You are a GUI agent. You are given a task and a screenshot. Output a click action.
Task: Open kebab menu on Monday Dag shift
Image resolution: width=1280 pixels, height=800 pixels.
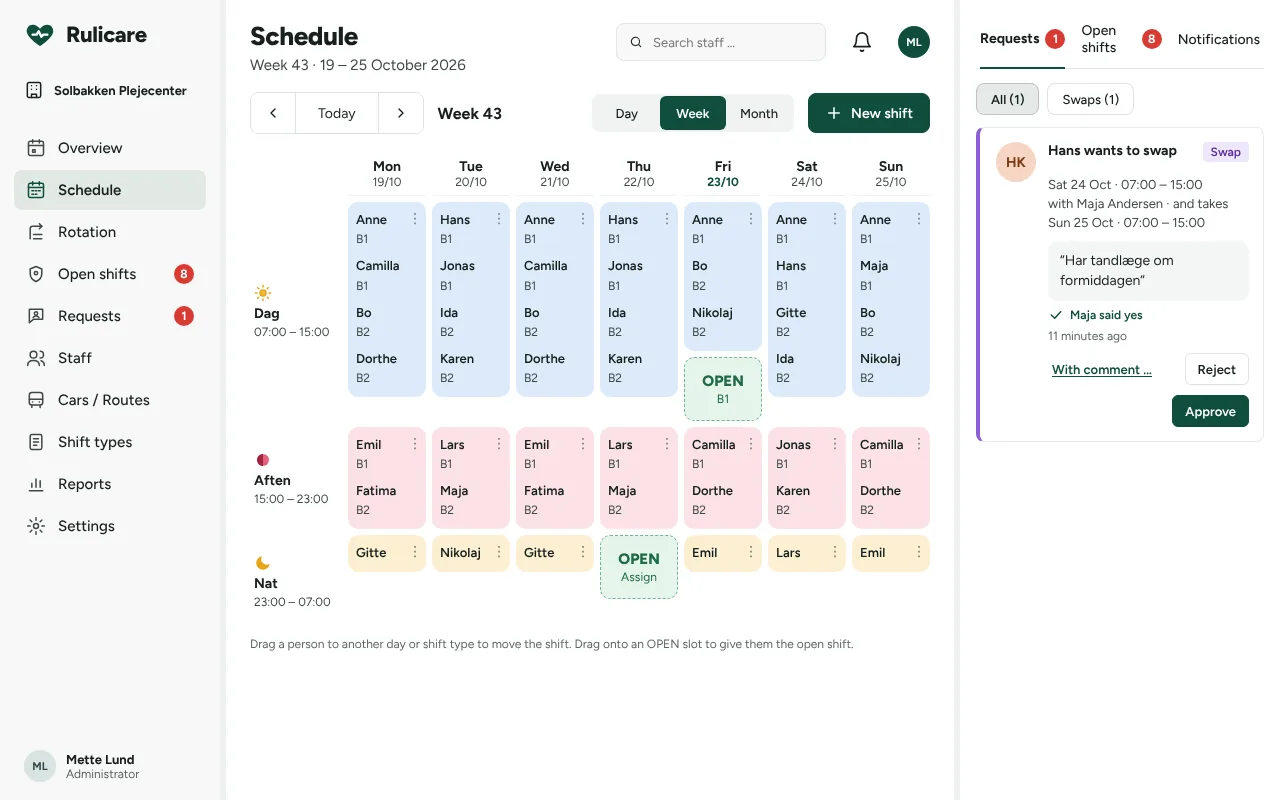pos(415,219)
